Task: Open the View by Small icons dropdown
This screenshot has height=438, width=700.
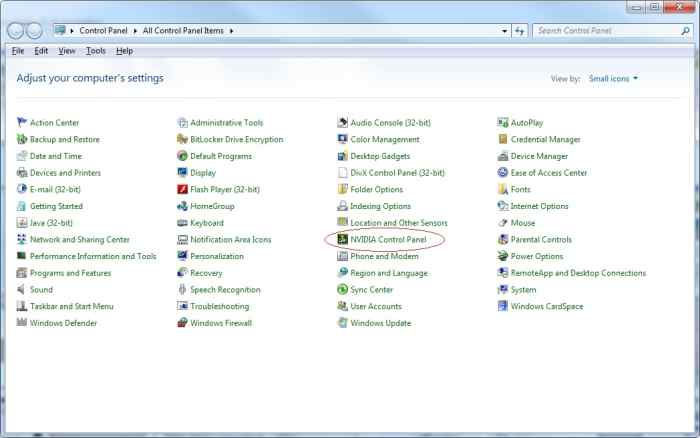Action: (613, 78)
